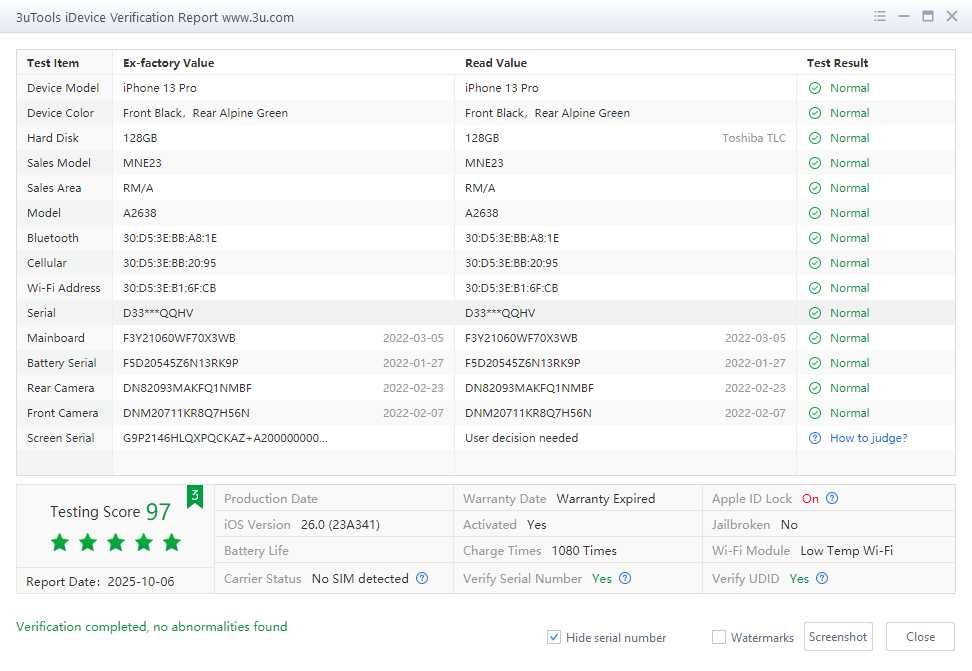The image size is (972, 671).
Task: Click the Cellular Normal check icon
Action: click(815, 263)
